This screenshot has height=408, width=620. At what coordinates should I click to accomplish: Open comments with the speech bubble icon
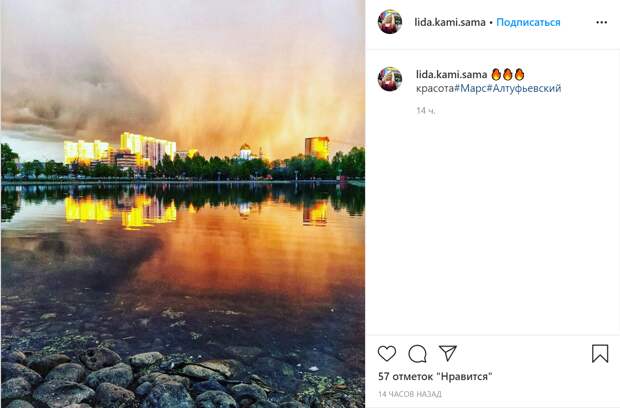click(417, 353)
